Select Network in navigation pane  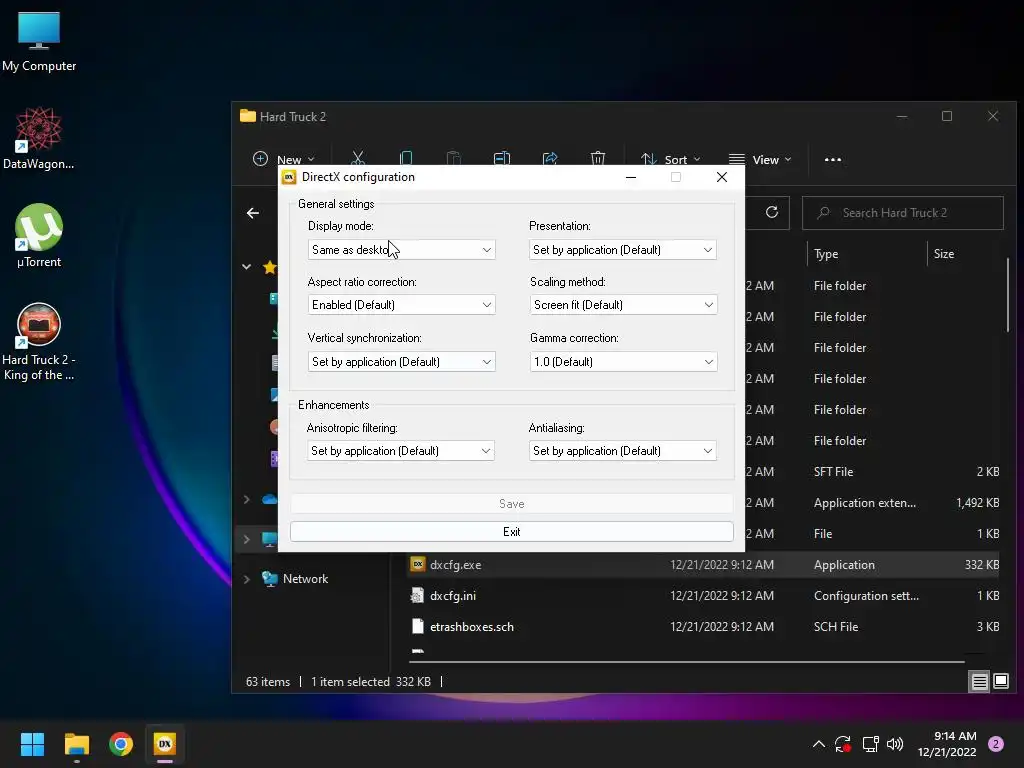click(x=305, y=579)
